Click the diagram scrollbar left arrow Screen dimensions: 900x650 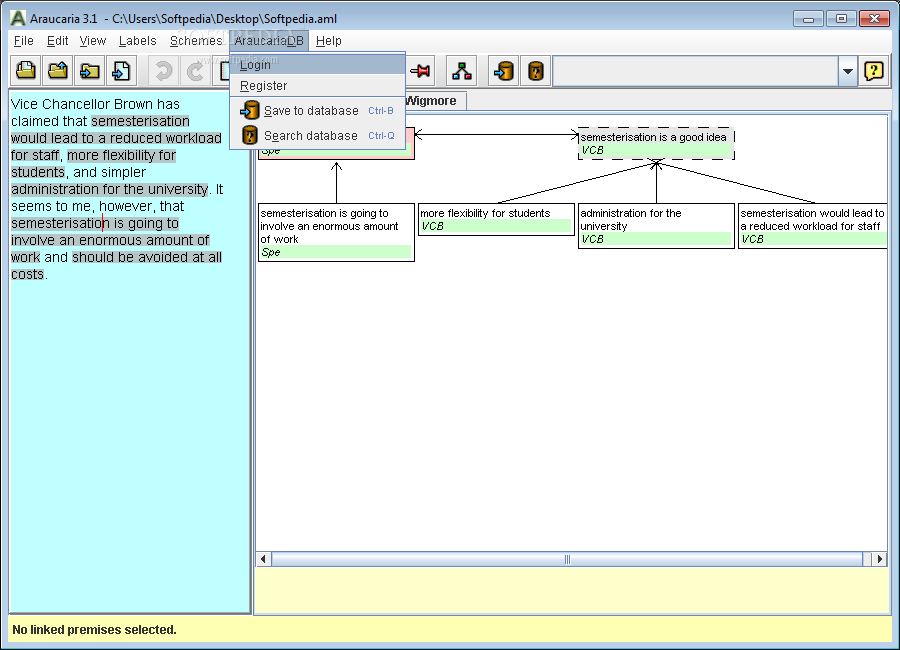click(263, 559)
